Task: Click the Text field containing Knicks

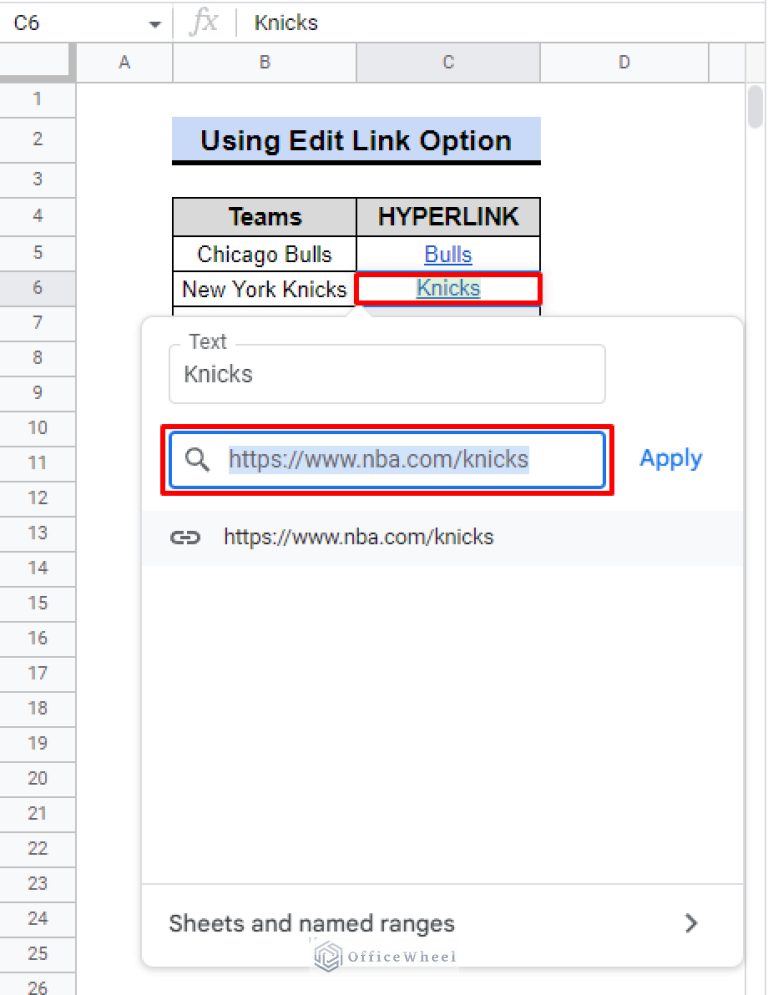Action: point(386,373)
